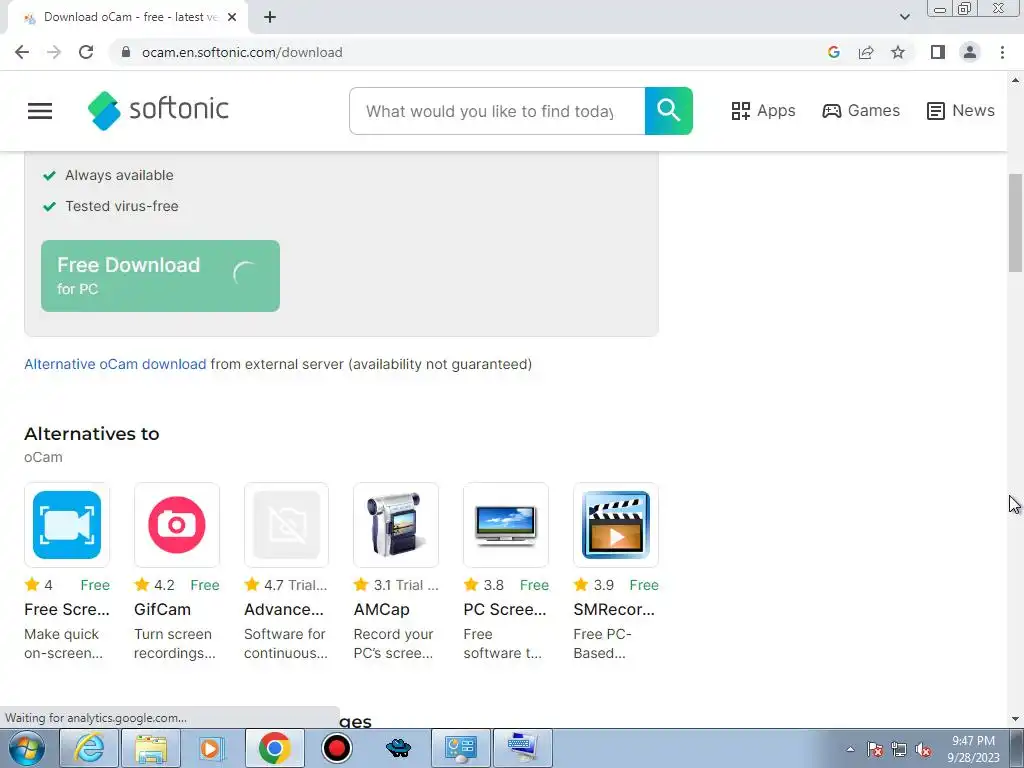
Task: Click the Google icon in the address bar
Action: 833,52
